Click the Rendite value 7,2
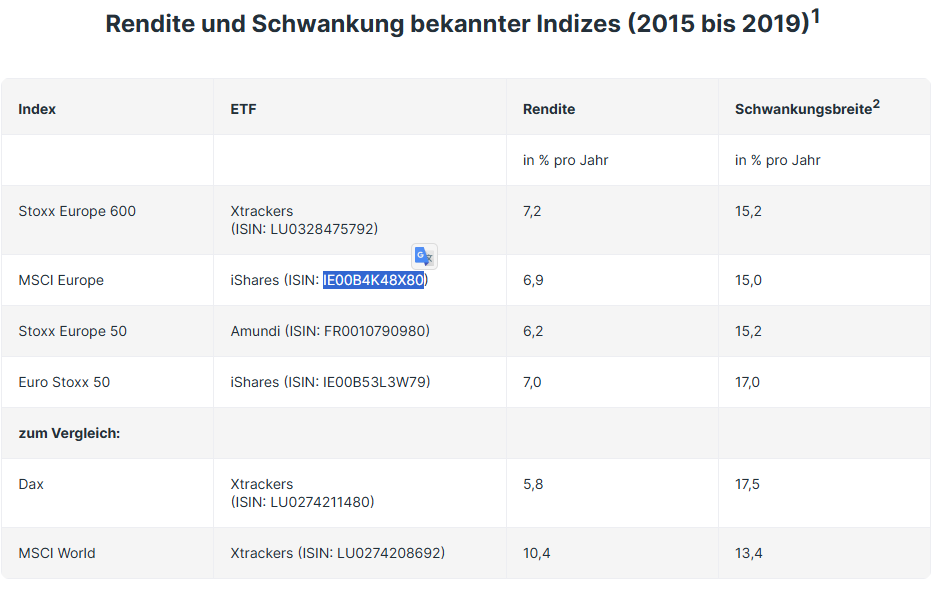Image resolution: width=950 pixels, height=597 pixels. click(532, 211)
